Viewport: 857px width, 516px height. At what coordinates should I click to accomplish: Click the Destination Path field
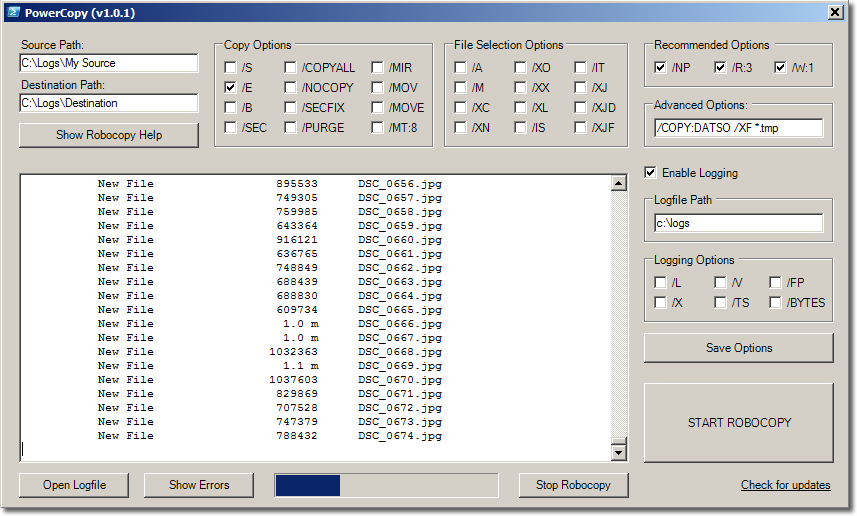[x=109, y=103]
